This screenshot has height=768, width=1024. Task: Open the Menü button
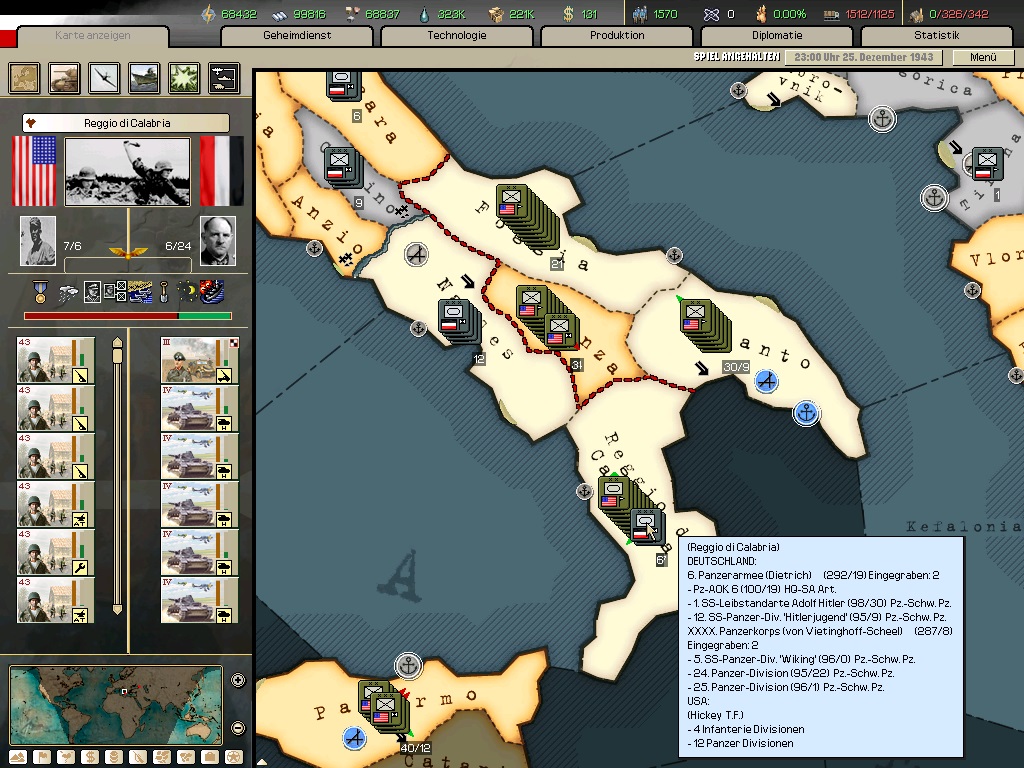tap(983, 57)
